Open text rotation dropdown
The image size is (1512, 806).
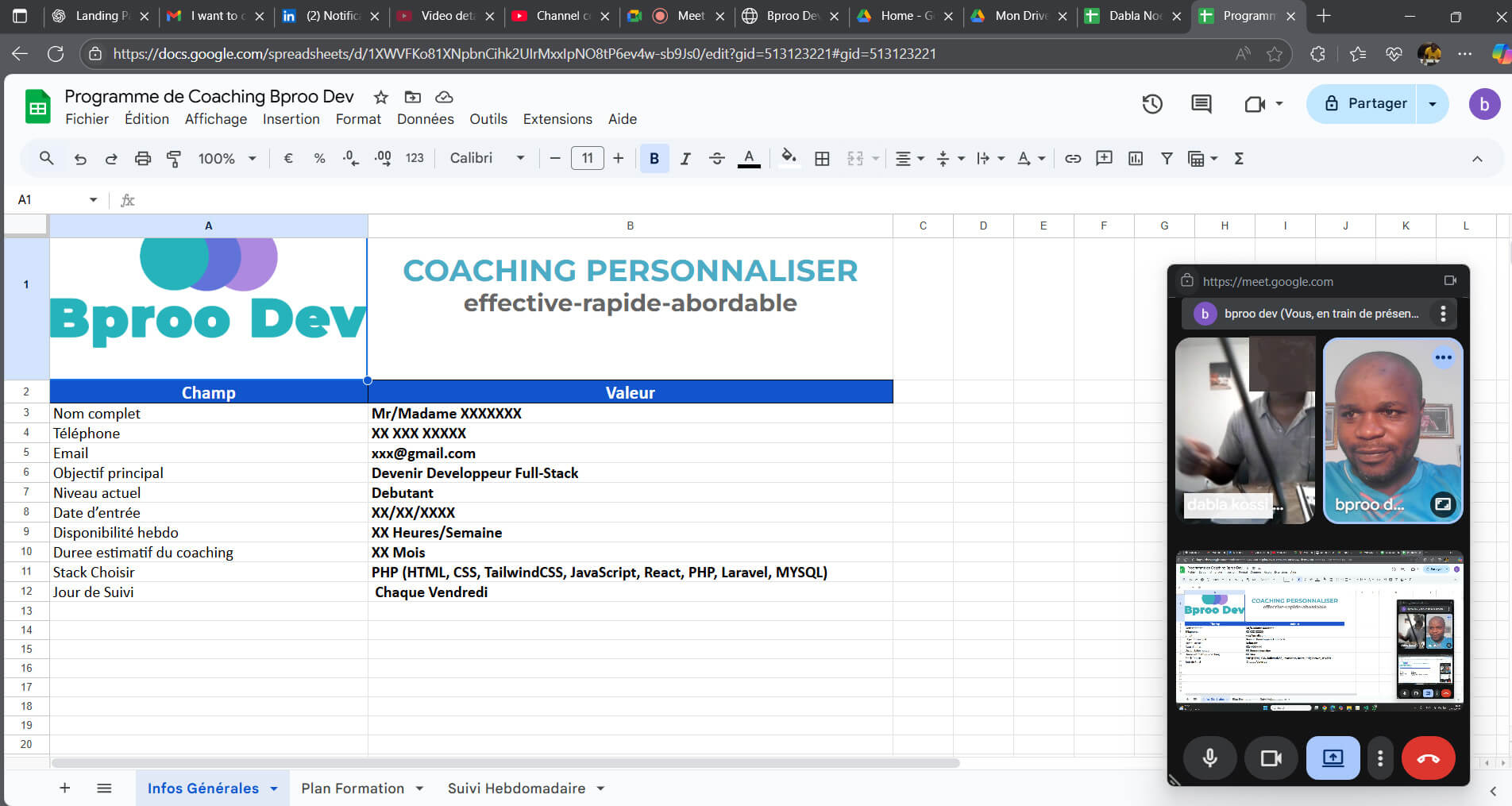point(1031,159)
